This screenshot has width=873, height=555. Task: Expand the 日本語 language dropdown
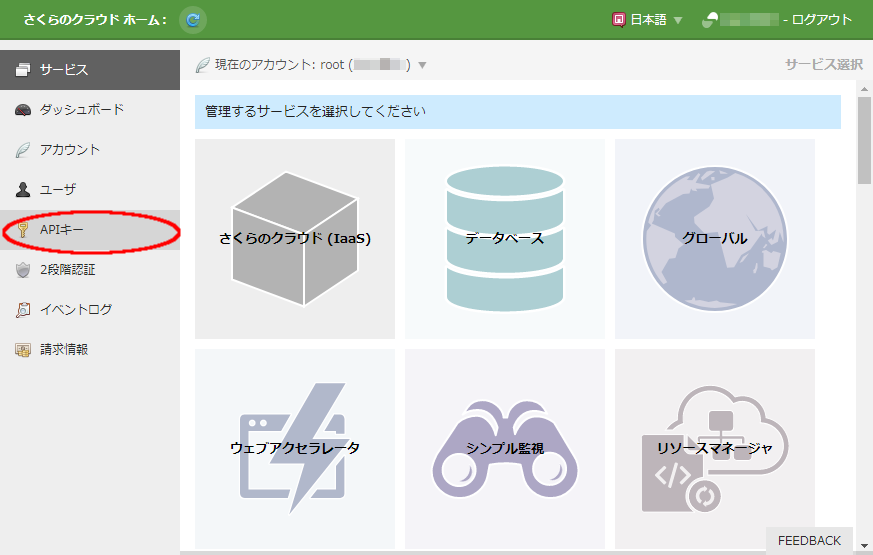pyautogui.click(x=677, y=20)
